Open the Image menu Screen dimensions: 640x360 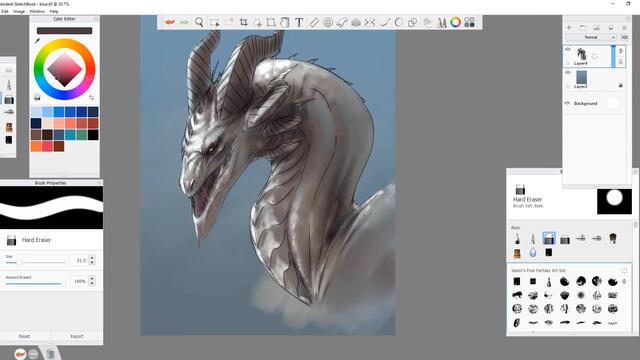19,11
